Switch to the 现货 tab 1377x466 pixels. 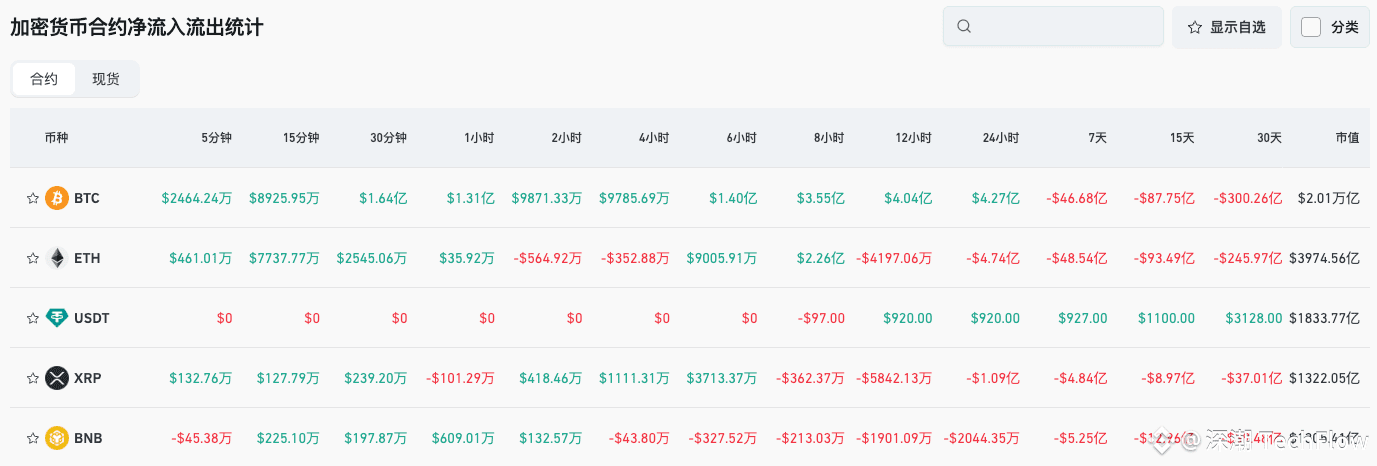pos(106,79)
